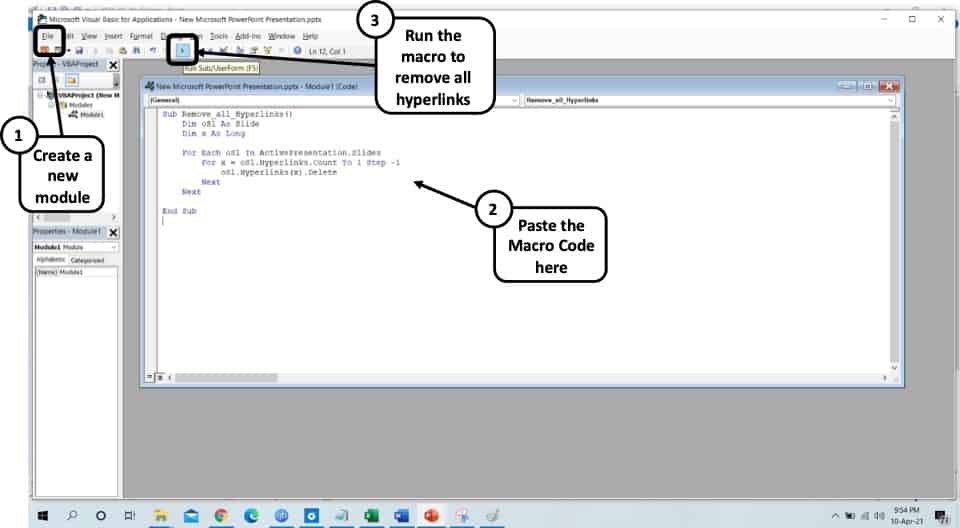960x528 pixels.
Task: Open the File menu
Action: (x=47, y=36)
